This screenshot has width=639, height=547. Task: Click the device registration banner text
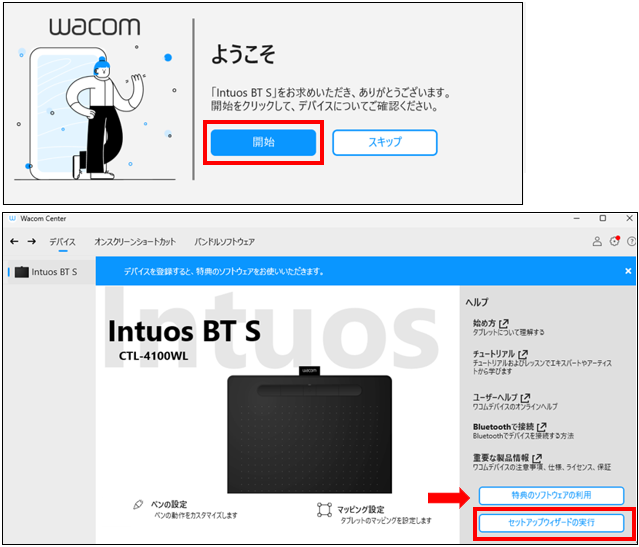point(224,271)
